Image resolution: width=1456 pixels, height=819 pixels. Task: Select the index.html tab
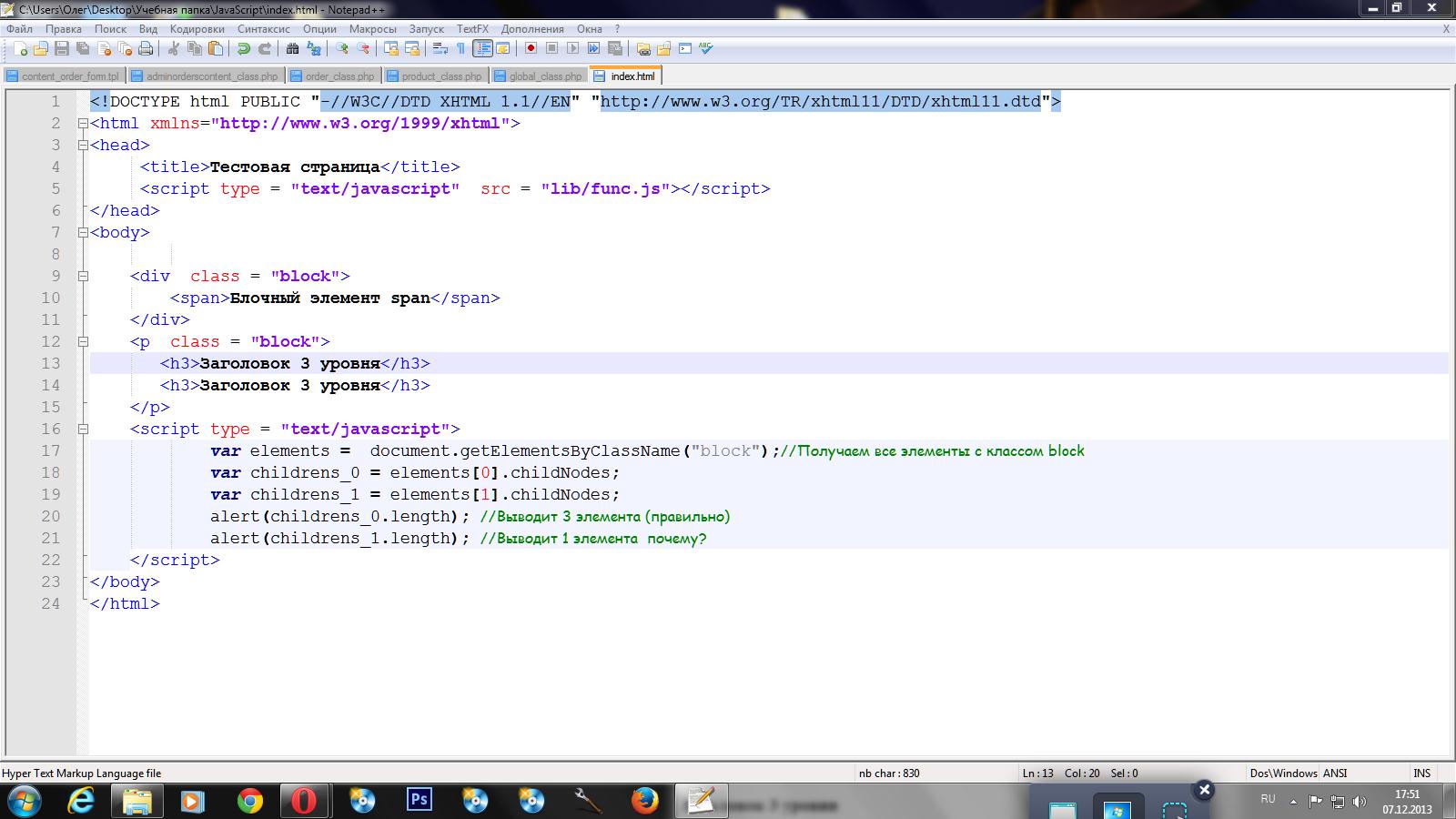coord(625,76)
